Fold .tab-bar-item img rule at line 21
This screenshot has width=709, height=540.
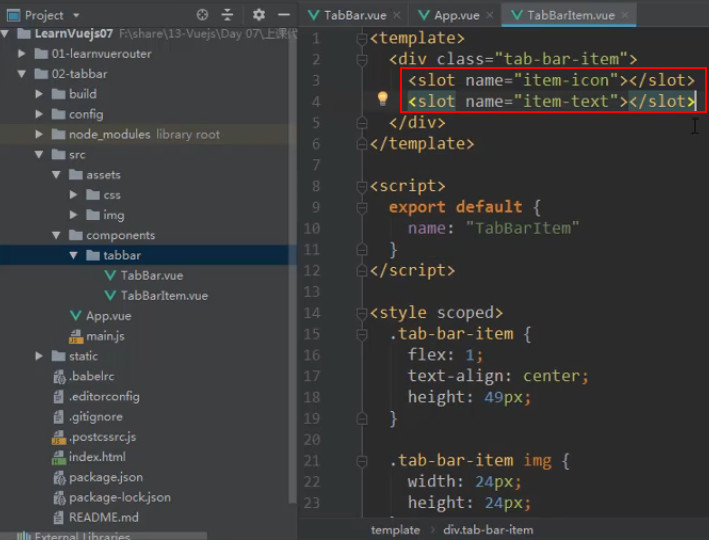[x=361, y=461]
